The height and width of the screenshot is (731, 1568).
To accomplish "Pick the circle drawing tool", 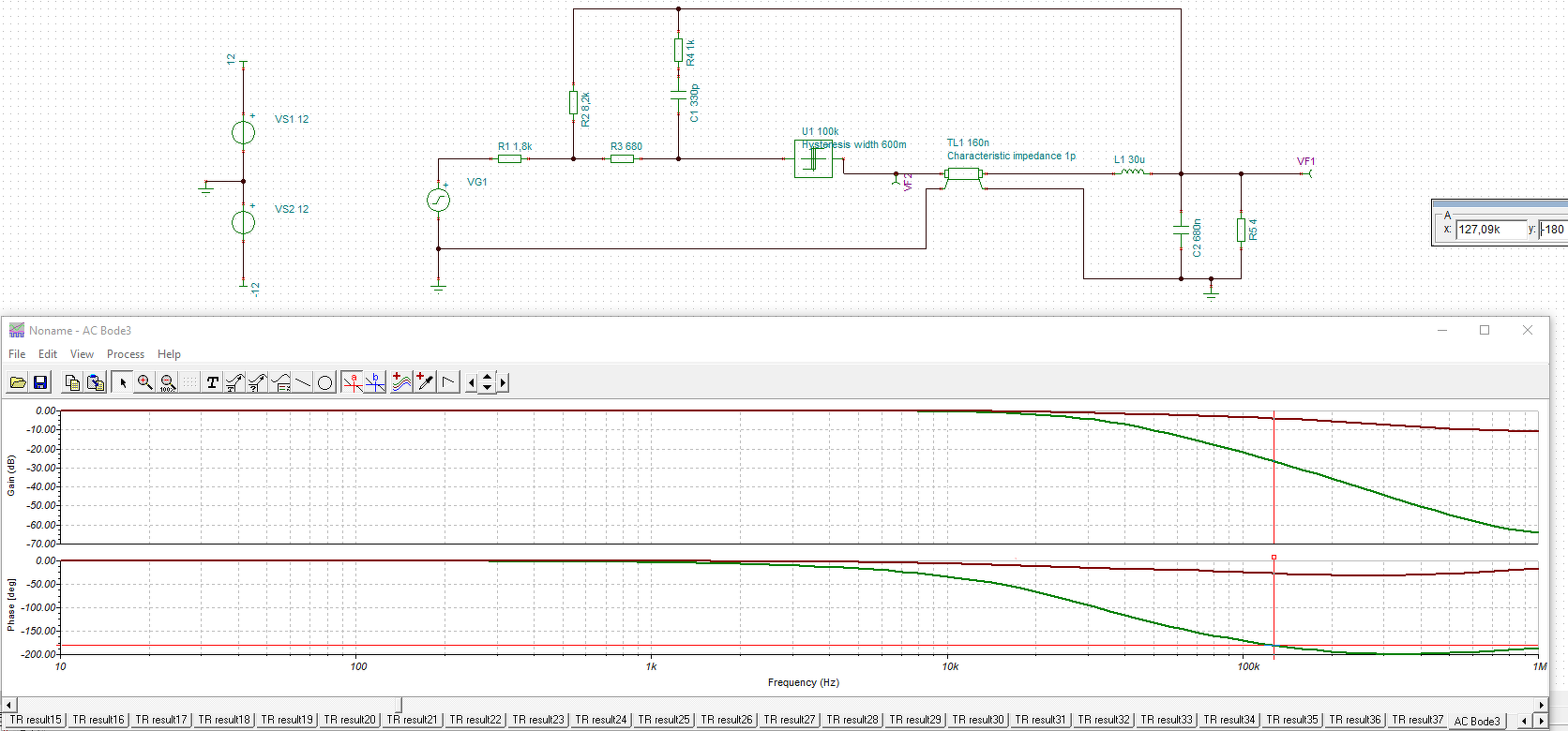I will point(325,382).
